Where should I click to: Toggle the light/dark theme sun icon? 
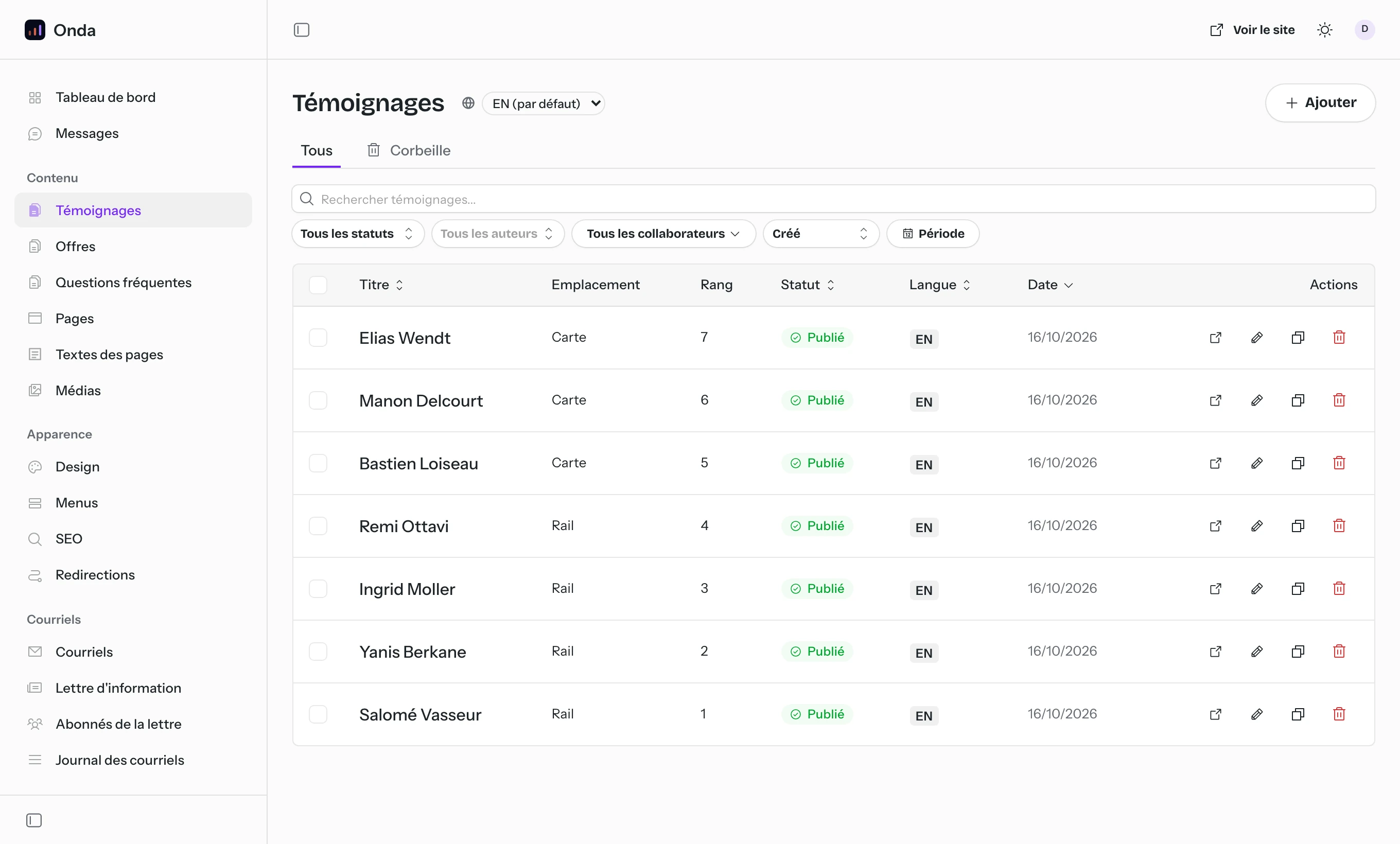pos(1324,29)
